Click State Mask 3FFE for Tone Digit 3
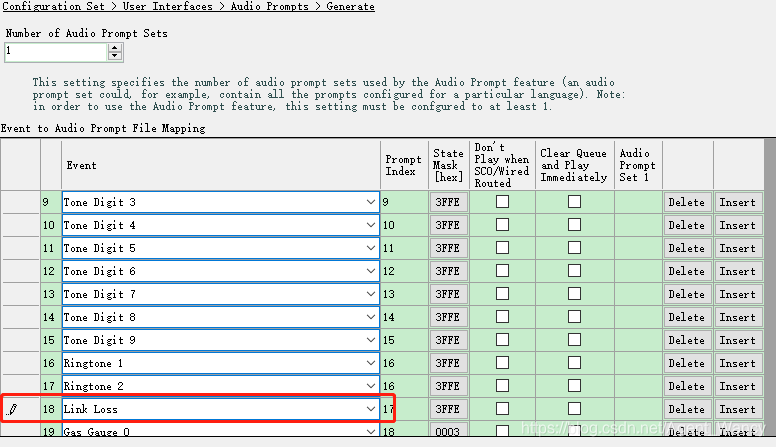 tap(448, 202)
